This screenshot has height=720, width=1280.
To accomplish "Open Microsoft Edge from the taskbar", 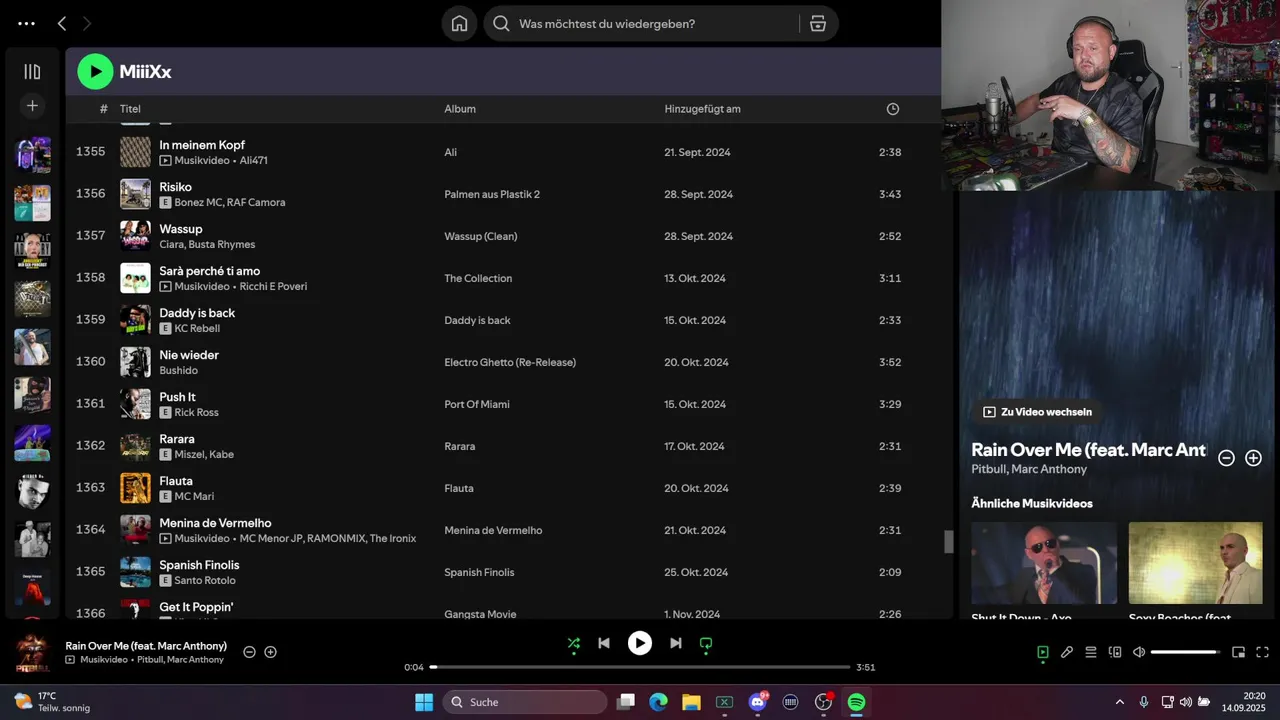I will [x=658, y=702].
